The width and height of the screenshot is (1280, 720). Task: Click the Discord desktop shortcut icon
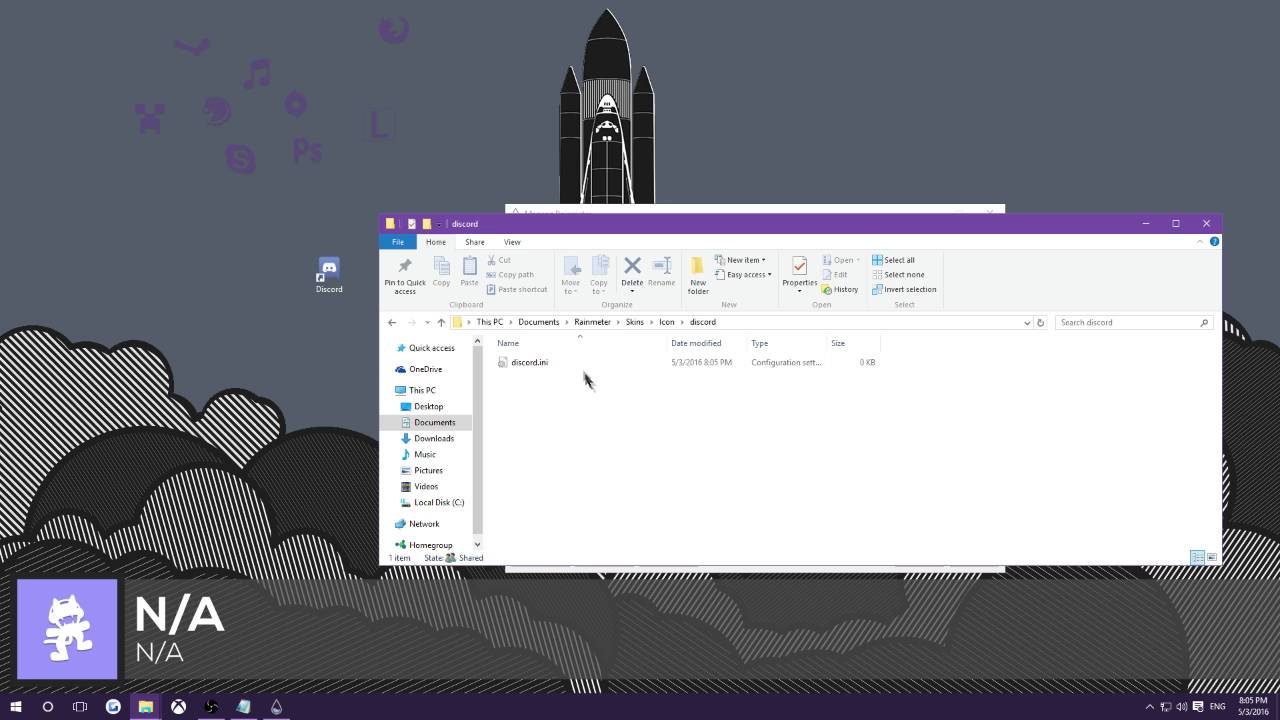click(329, 275)
